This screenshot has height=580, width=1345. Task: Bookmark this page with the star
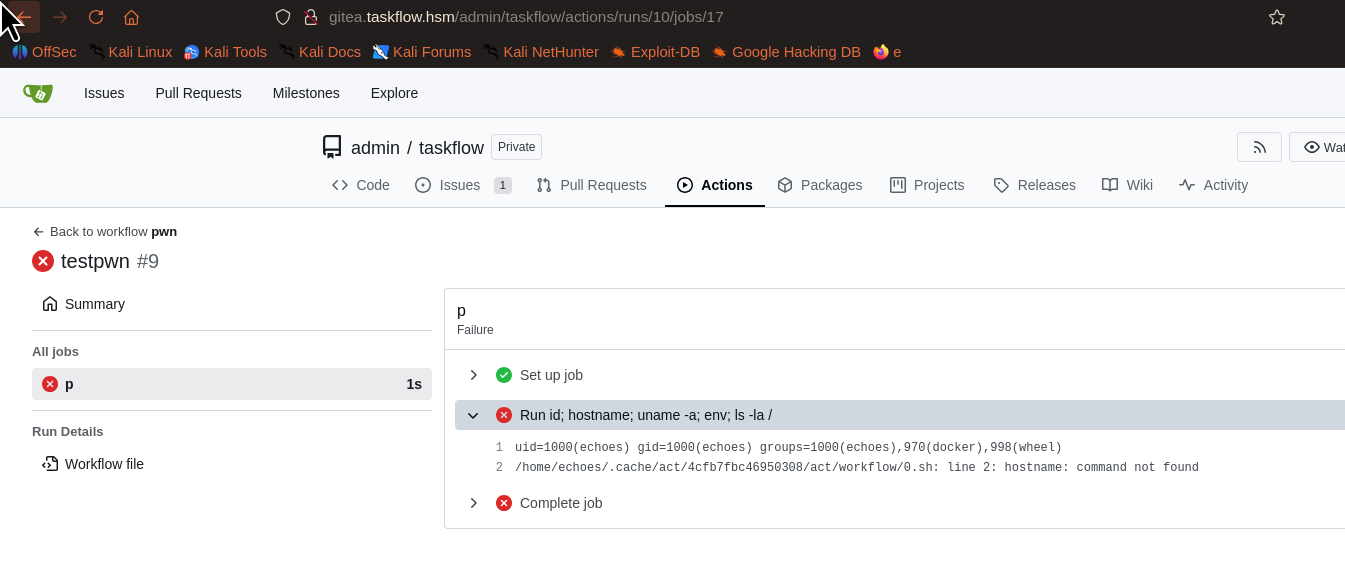[1277, 17]
